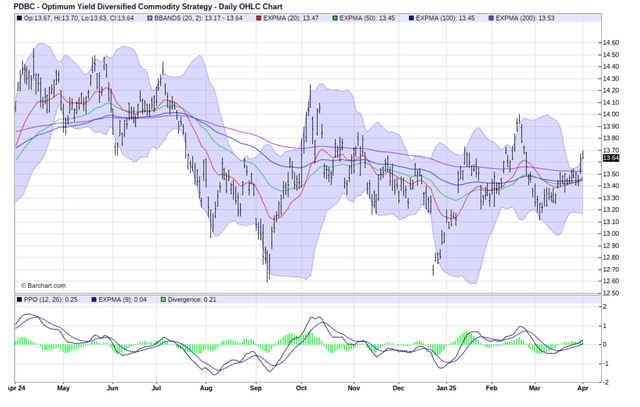Click the purple EXPMA (200) legend square
Image resolution: width=640 pixels, height=407 pixels.
491,18
